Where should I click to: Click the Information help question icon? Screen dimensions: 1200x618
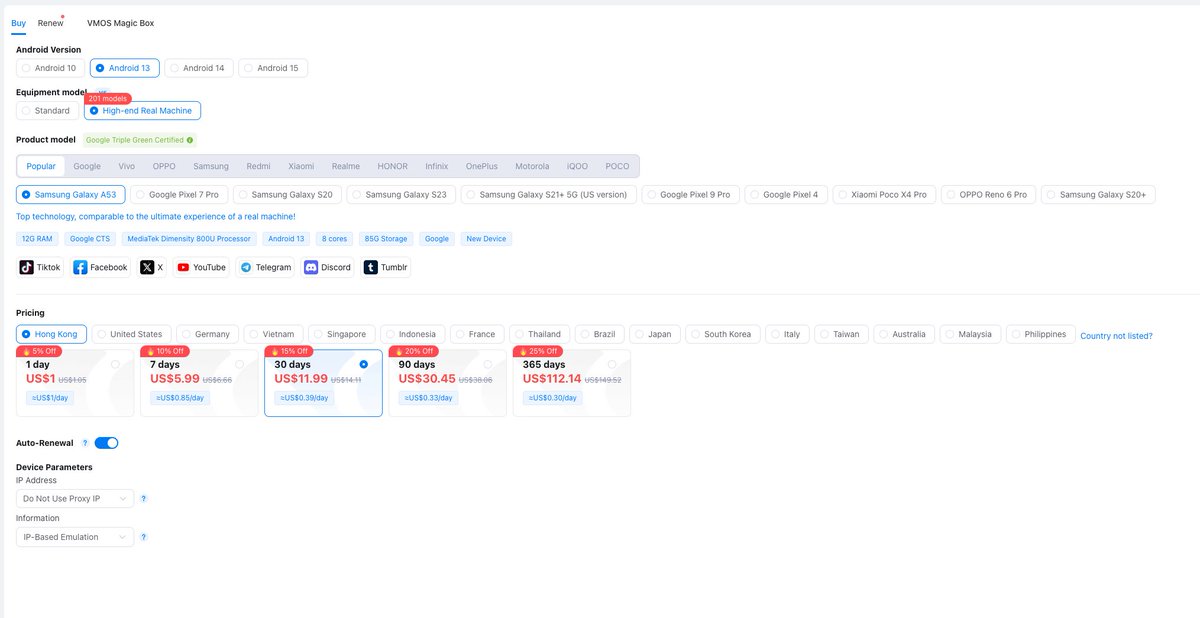pos(144,537)
